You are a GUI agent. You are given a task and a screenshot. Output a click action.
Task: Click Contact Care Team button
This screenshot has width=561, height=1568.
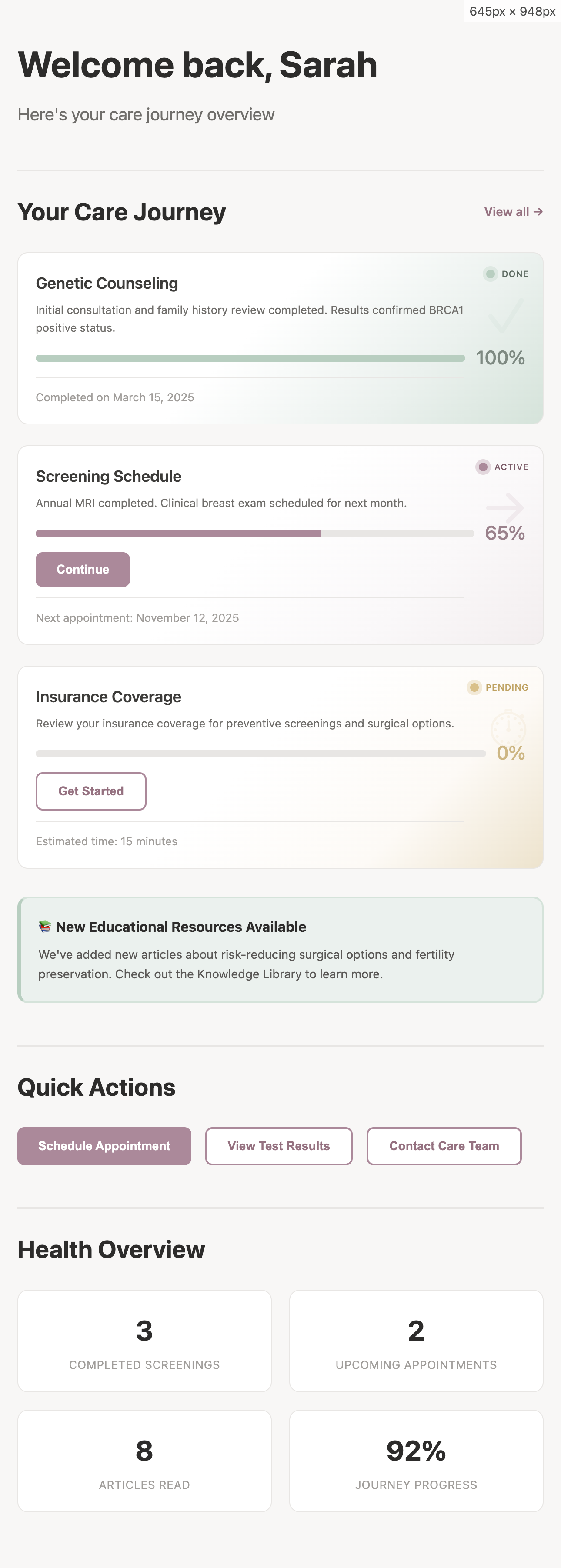(x=444, y=1146)
